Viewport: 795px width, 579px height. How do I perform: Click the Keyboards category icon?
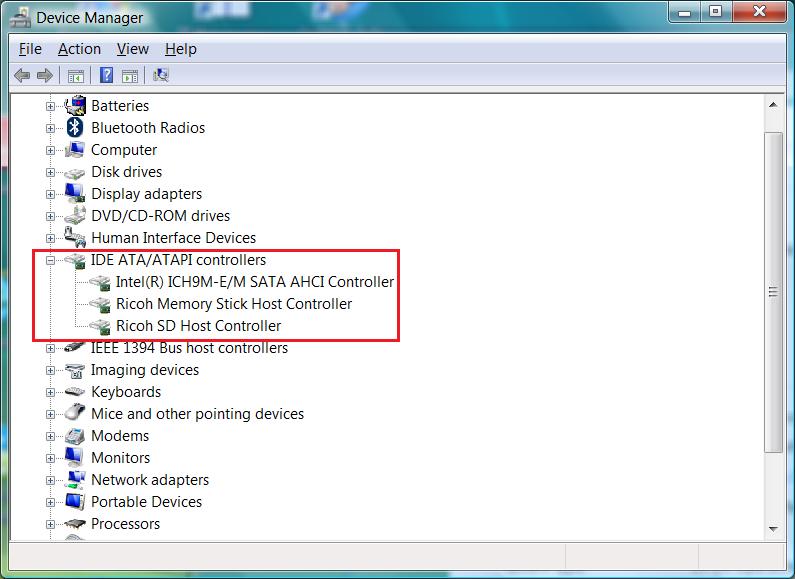tap(75, 392)
